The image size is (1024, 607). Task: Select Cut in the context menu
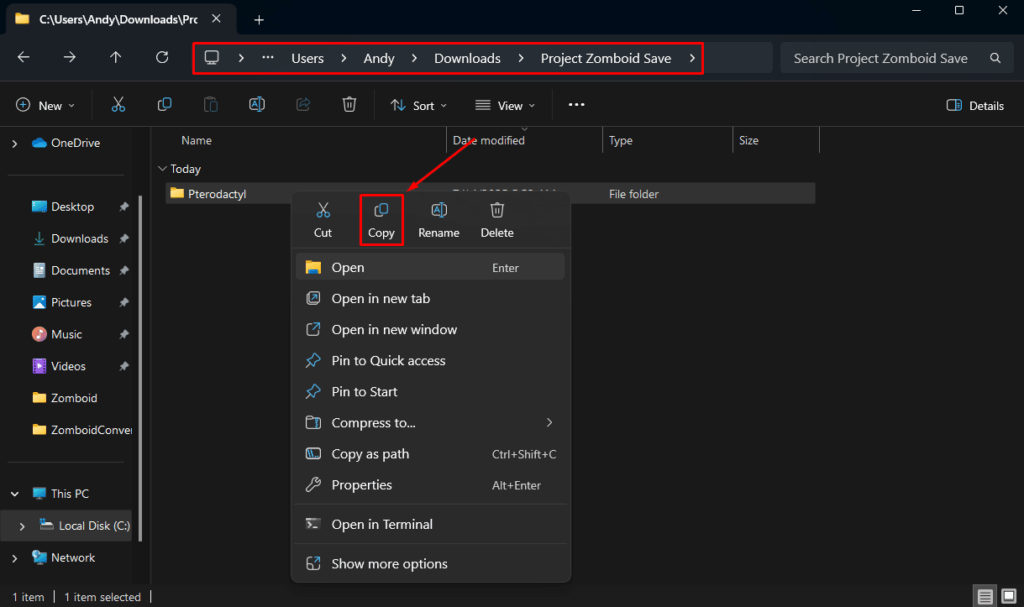click(x=323, y=220)
